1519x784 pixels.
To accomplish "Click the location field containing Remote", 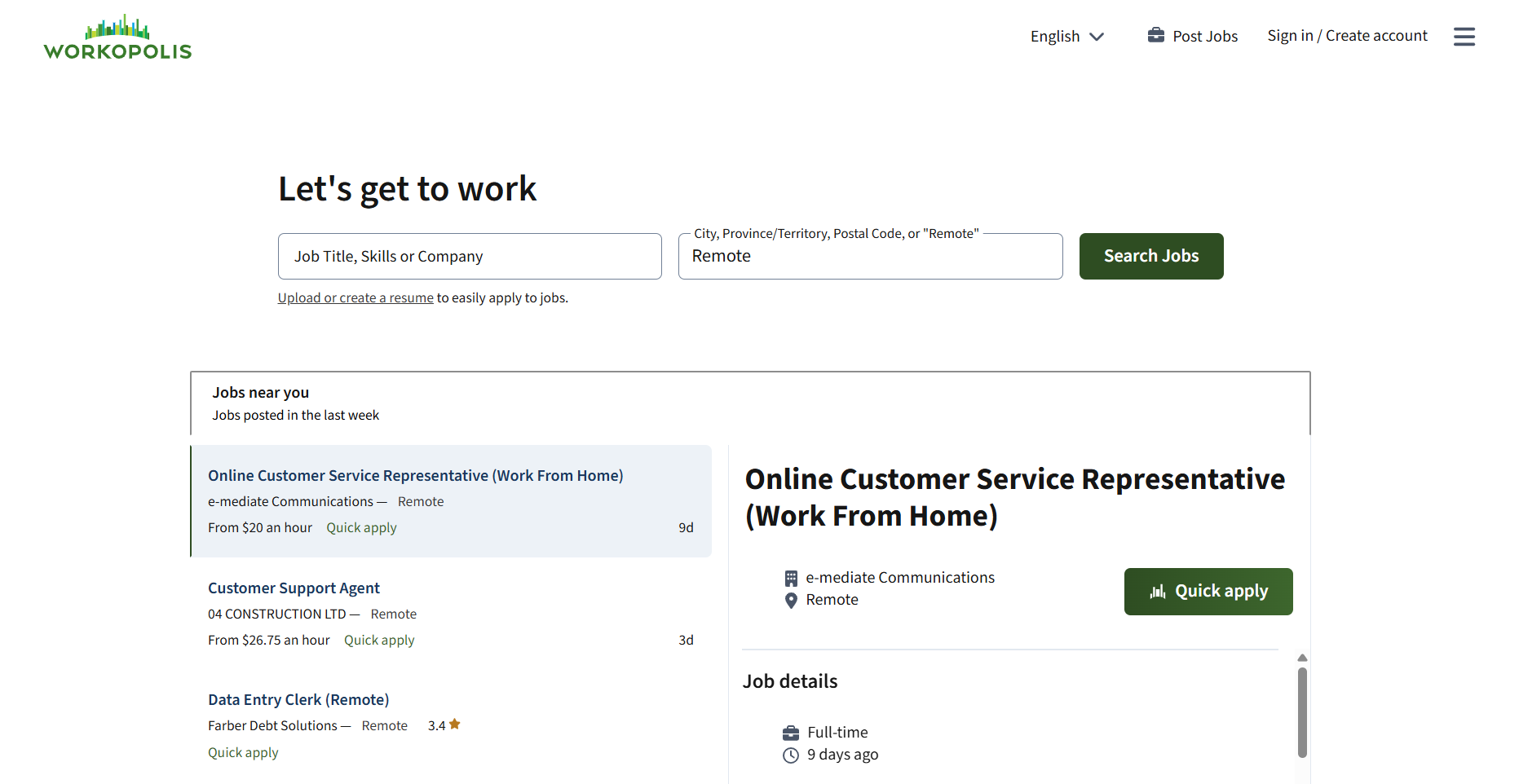I will (870, 256).
